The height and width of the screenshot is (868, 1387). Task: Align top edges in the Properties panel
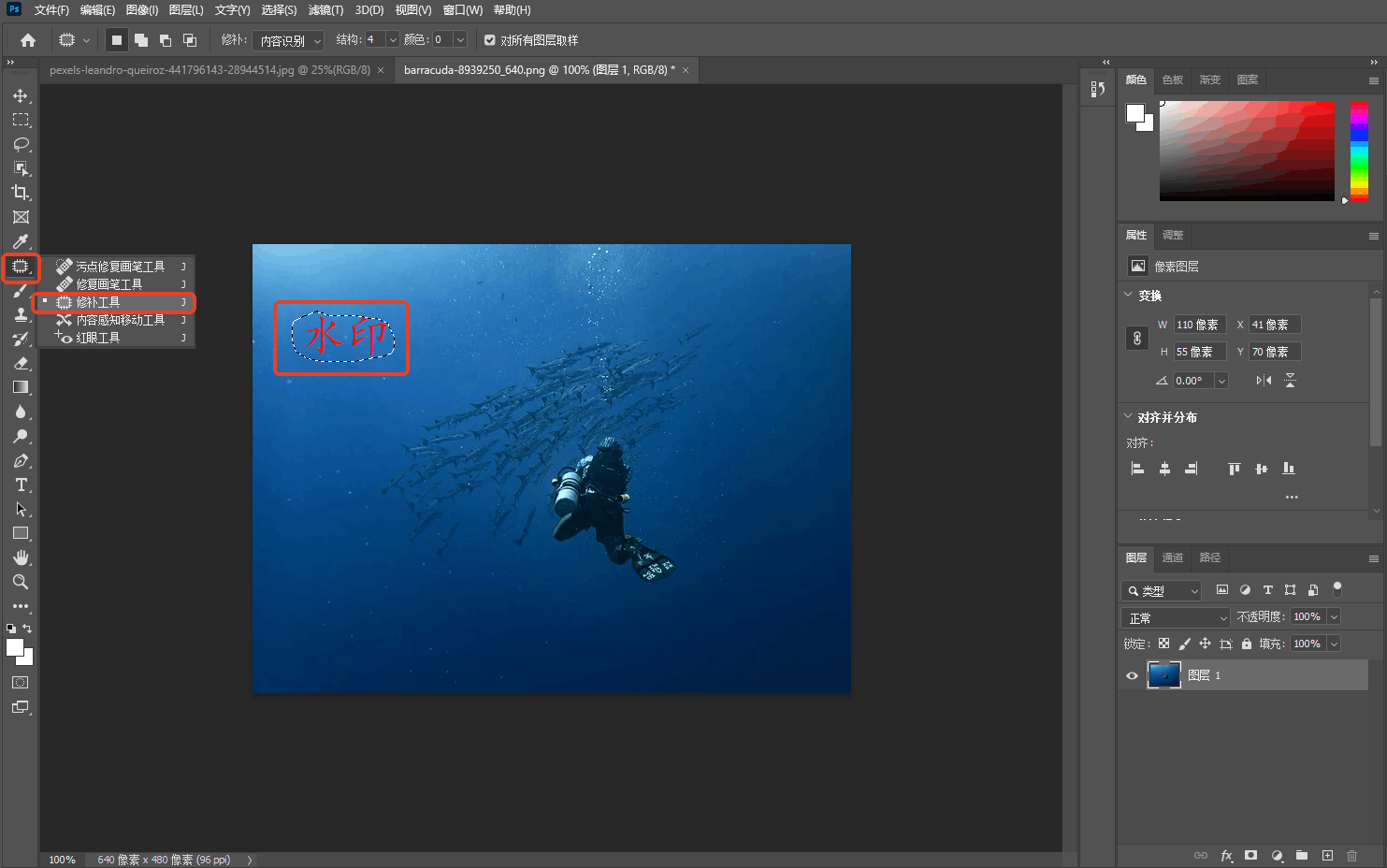coord(1235,469)
